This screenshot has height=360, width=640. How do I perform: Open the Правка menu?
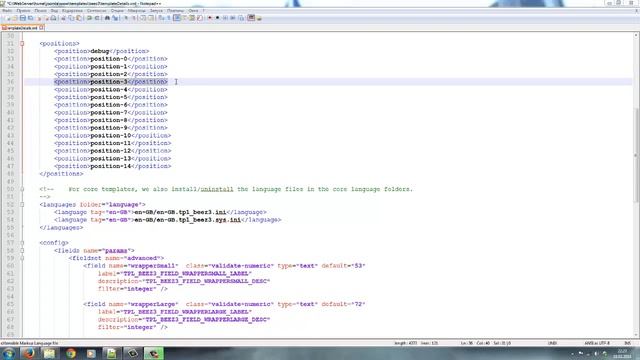pos(23,11)
